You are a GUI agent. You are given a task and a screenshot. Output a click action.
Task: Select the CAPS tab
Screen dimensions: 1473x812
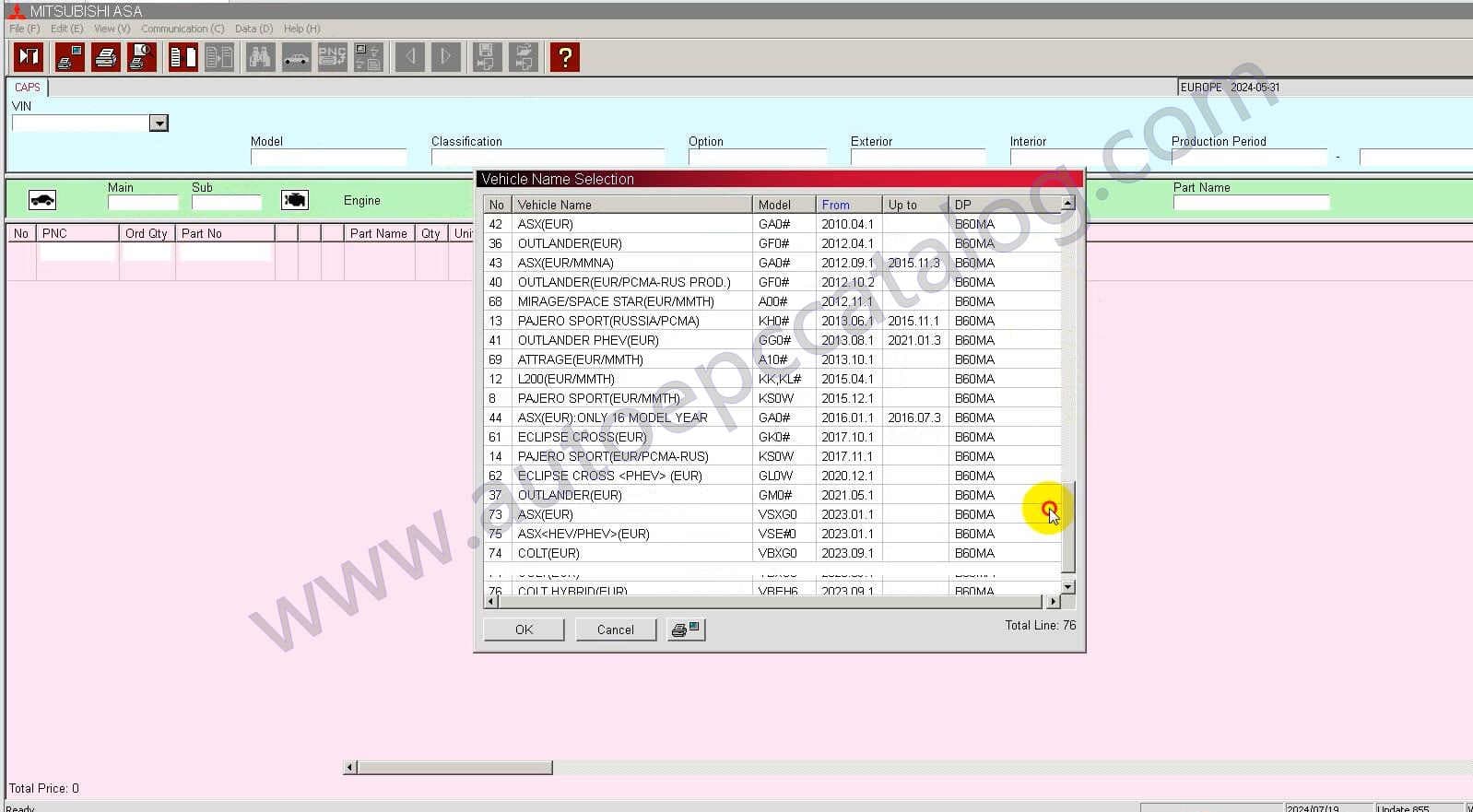pyautogui.click(x=28, y=88)
